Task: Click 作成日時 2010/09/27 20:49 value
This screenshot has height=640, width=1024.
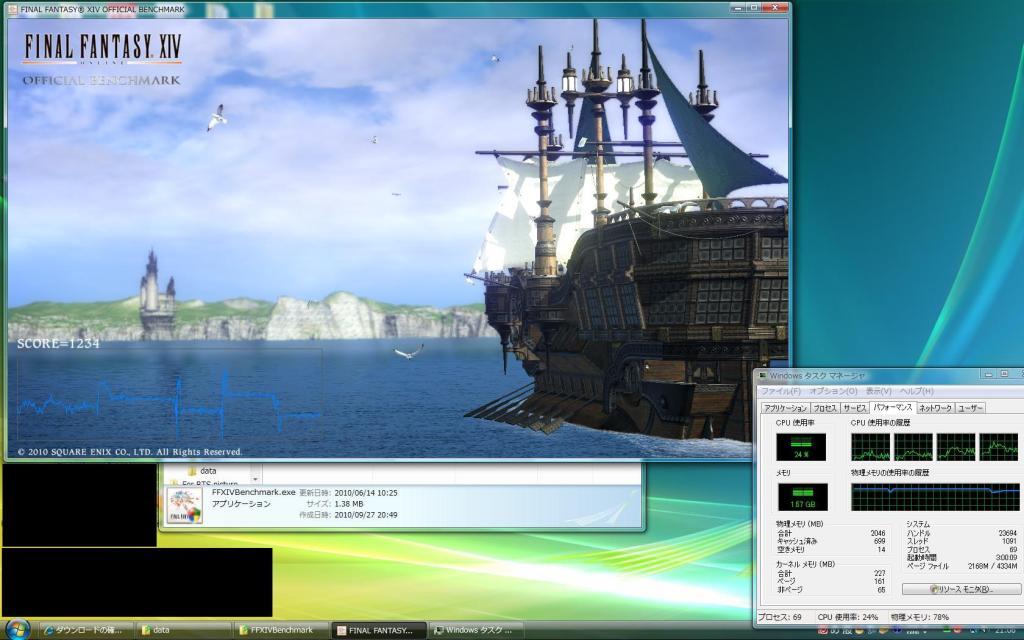Action: (366, 515)
